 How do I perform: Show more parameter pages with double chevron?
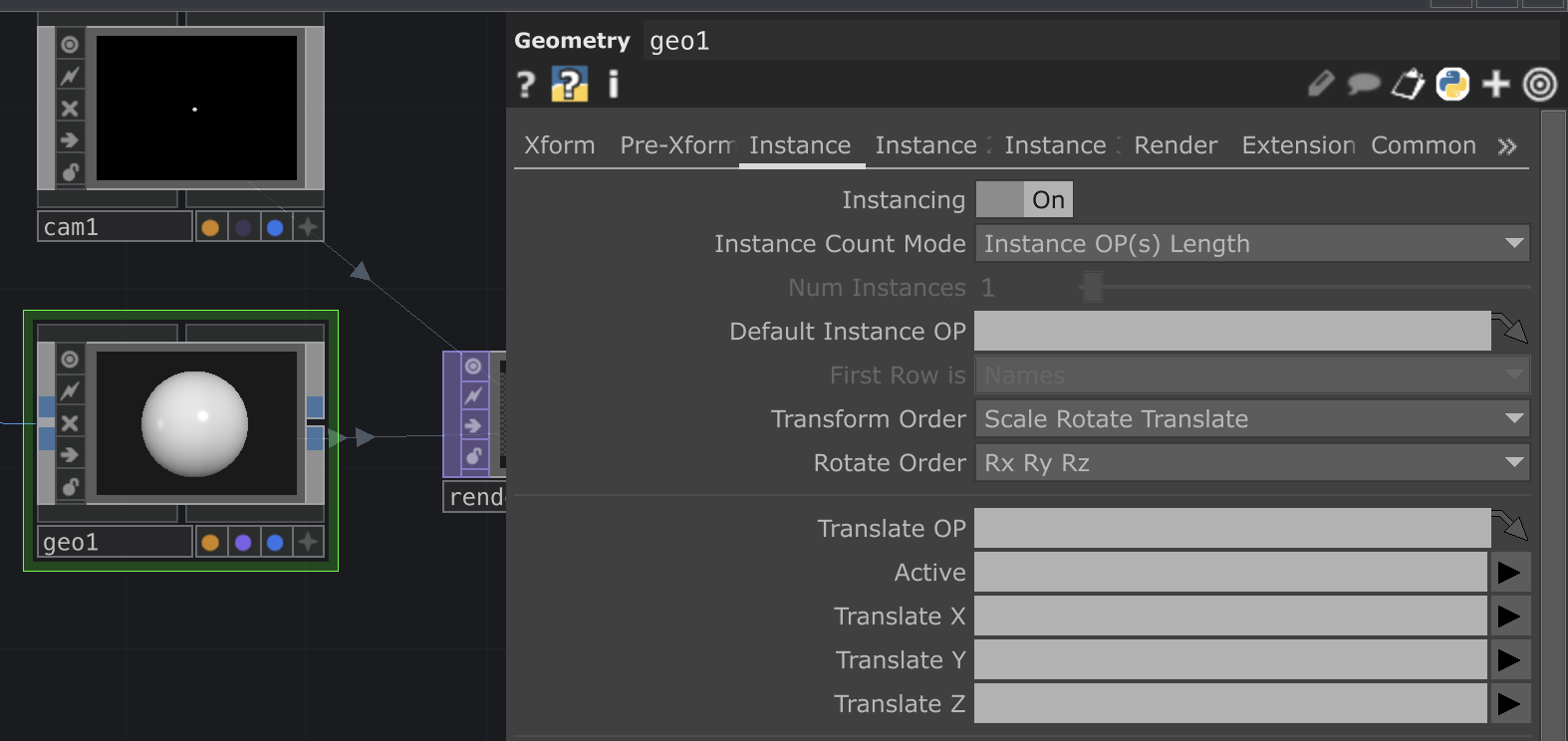click(x=1507, y=146)
